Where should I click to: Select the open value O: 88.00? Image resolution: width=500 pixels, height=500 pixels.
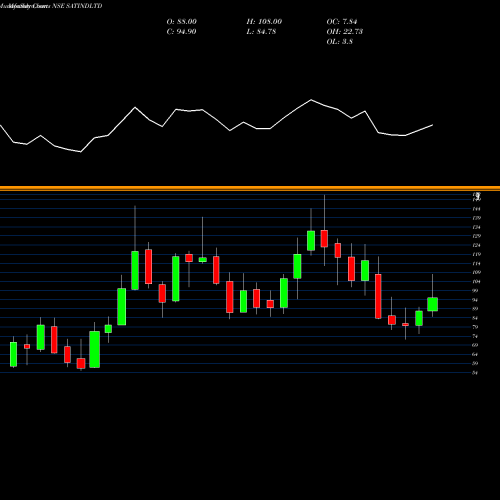[182, 22]
